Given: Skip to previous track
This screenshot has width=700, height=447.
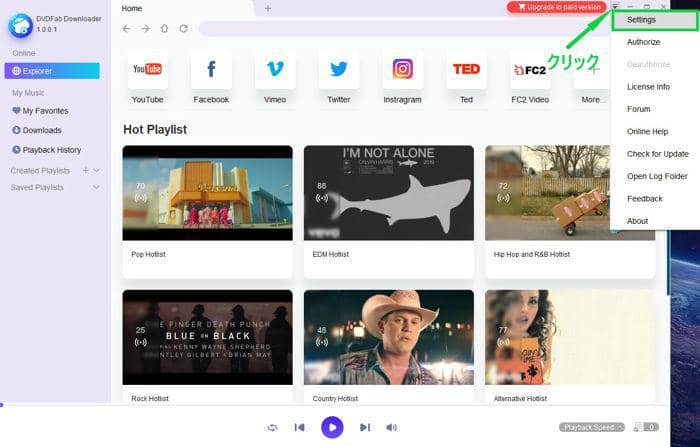Looking at the screenshot, I should 300,427.
